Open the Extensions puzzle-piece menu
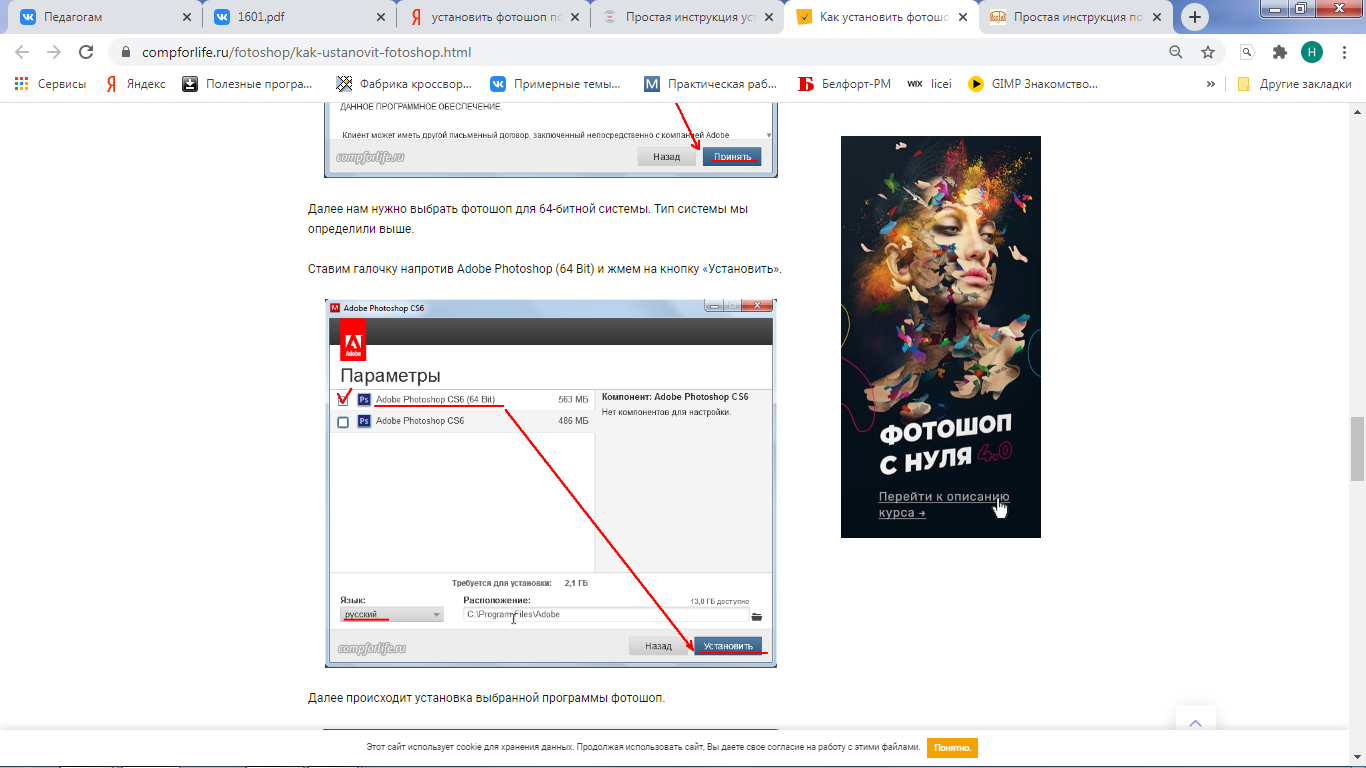The height and width of the screenshot is (768, 1366). (1279, 52)
